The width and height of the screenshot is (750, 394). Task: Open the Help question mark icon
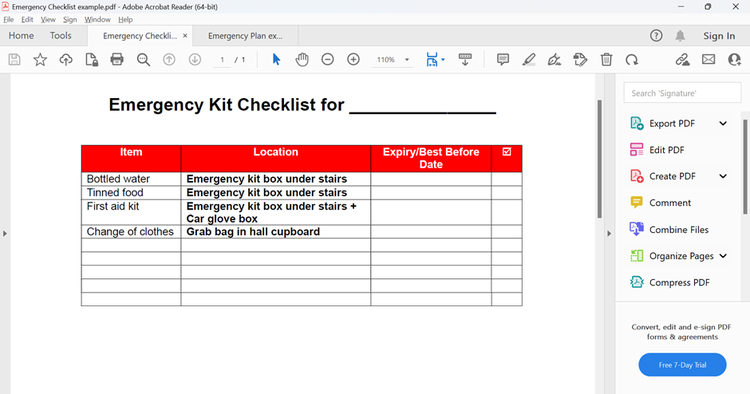656,35
